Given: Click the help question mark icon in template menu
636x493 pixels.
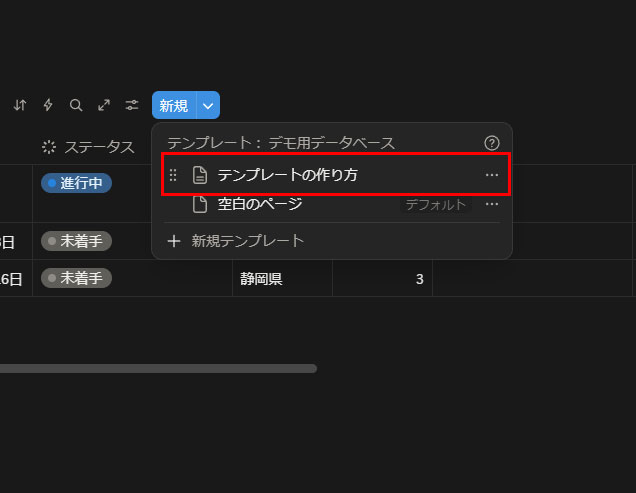Looking at the screenshot, I should tap(491, 143).
